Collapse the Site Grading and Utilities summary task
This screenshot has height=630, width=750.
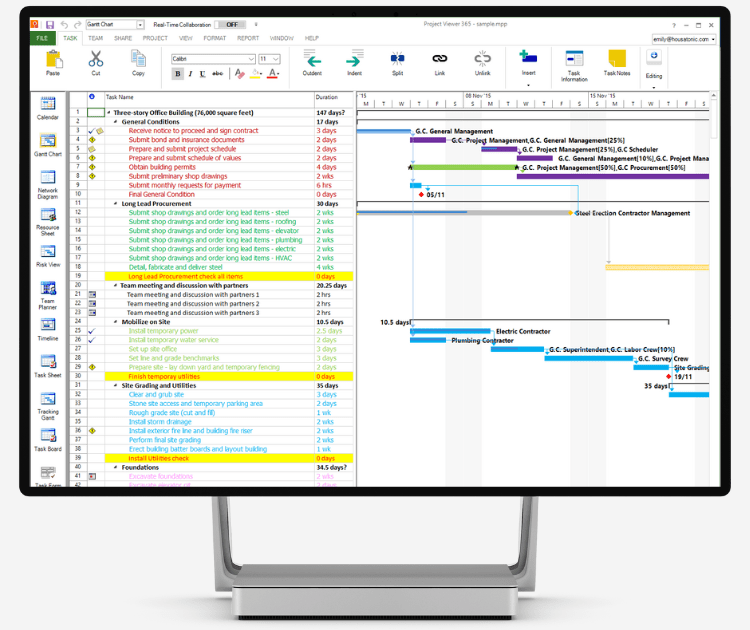[115, 386]
